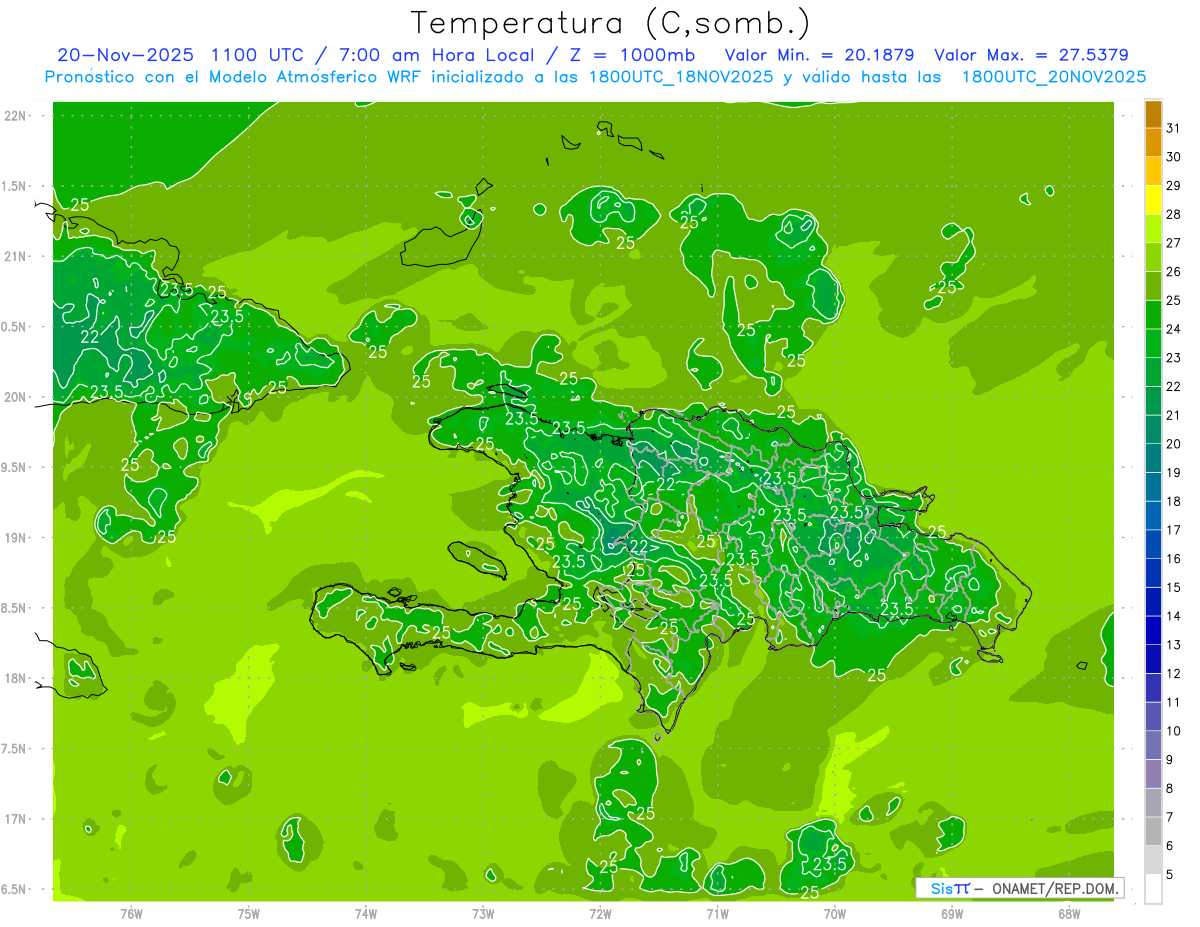
Task: Click the "70W" longitude axis label
Action: tap(835, 913)
